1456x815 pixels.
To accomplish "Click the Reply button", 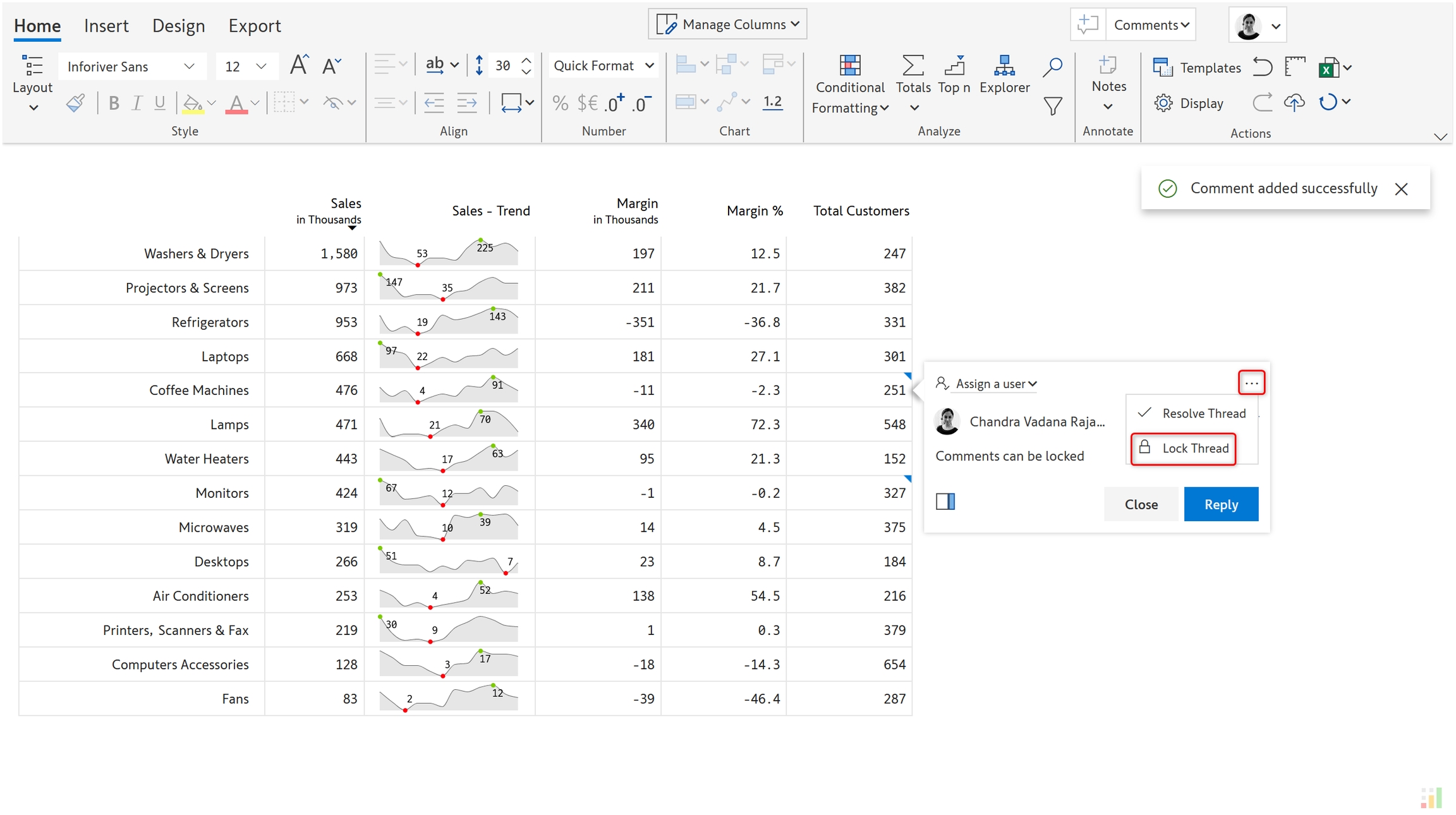I will pyautogui.click(x=1220, y=504).
